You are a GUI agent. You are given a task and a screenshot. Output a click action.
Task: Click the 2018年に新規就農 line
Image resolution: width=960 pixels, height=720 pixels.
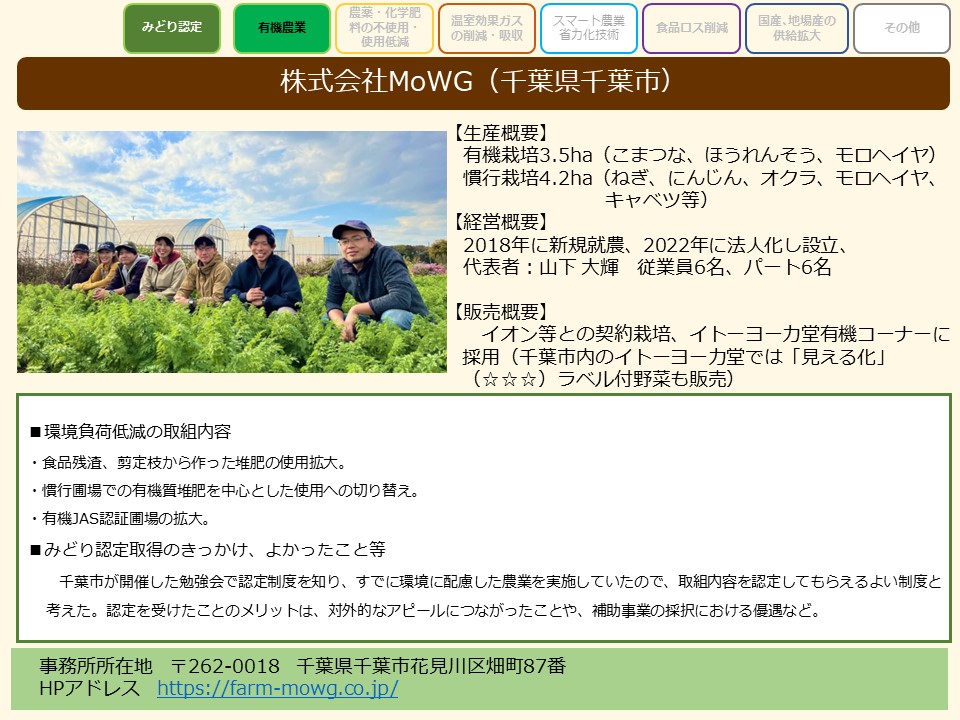[x=655, y=246]
